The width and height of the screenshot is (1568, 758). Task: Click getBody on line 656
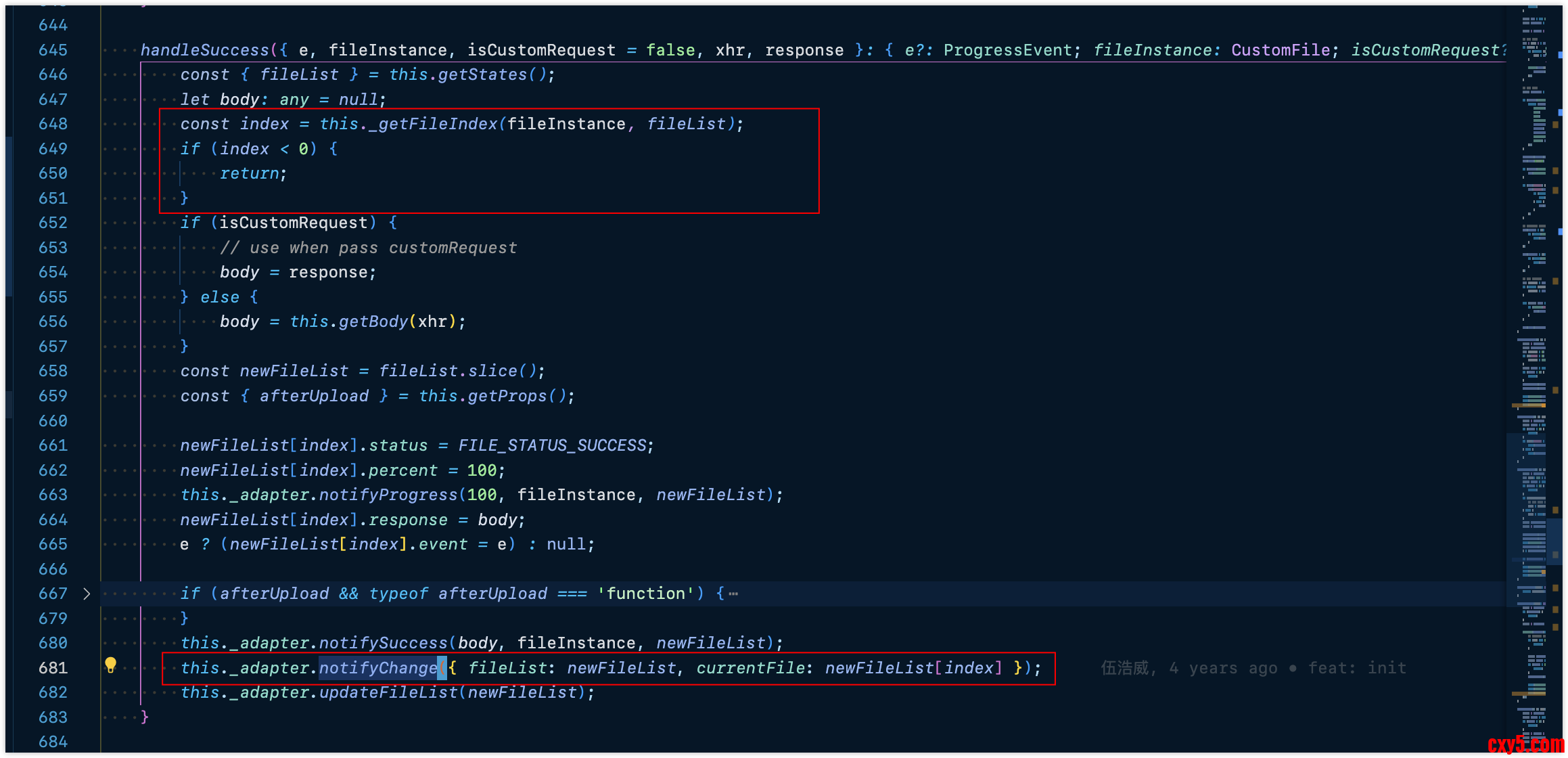pos(373,321)
